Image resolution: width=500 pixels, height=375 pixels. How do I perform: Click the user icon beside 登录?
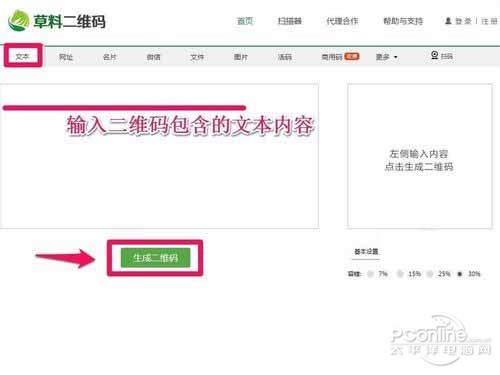448,21
